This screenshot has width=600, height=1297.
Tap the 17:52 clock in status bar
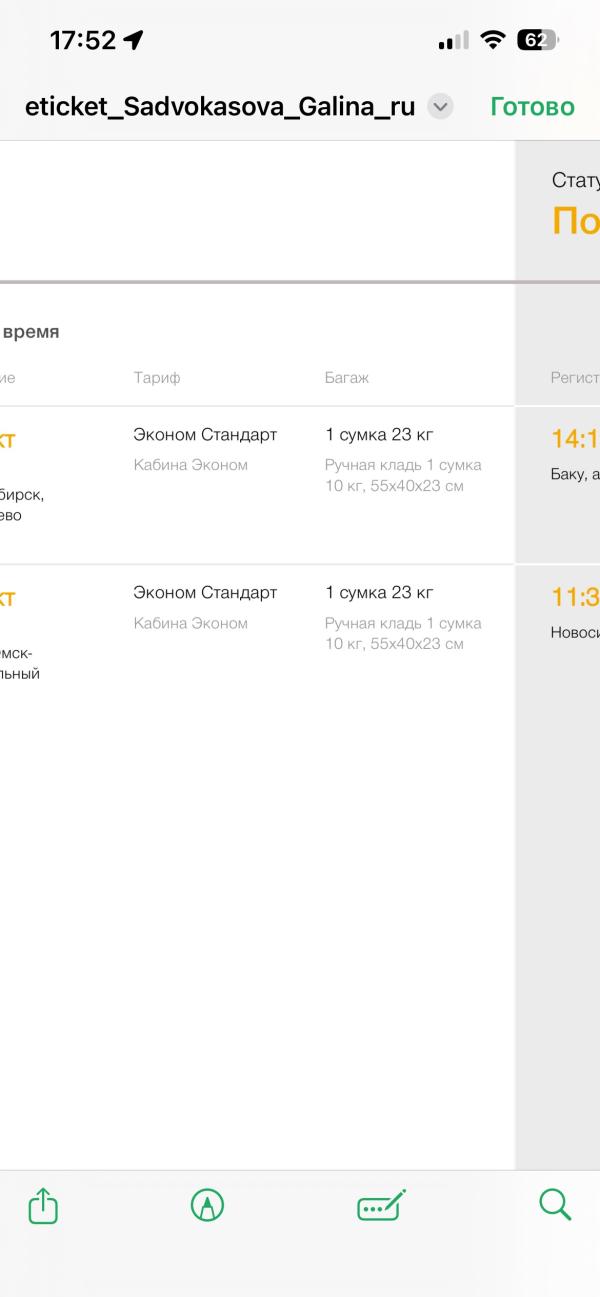(83, 40)
